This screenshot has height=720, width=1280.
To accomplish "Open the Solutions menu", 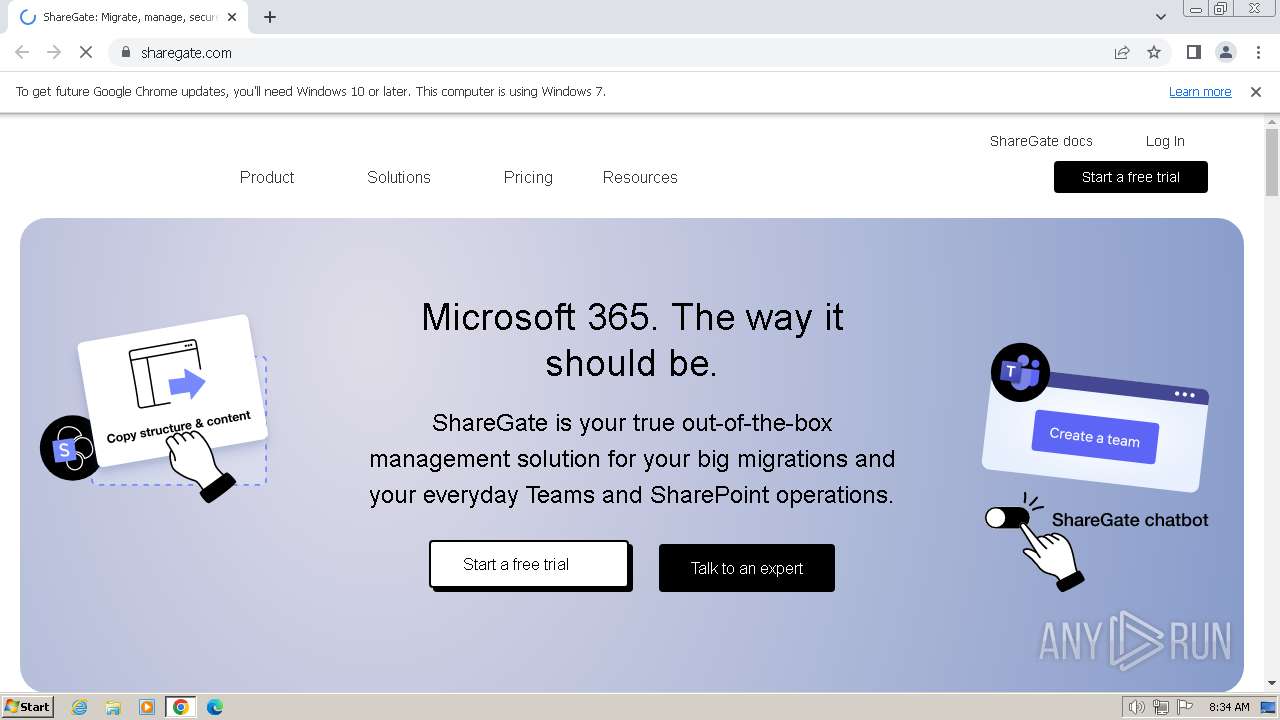I will tap(399, 177).
